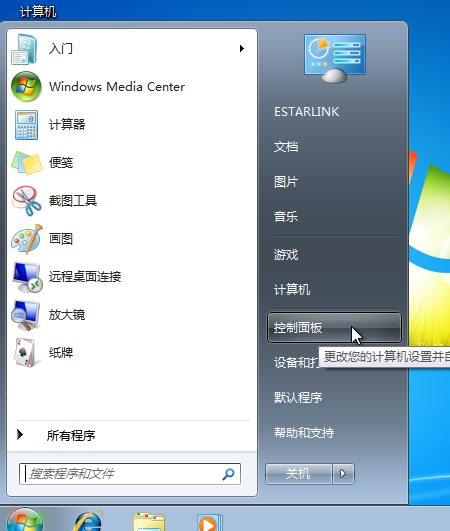The image size is (450, 531).
Task: Open Windows Explorer folder on taskbar
Action: tap(149, 522)
